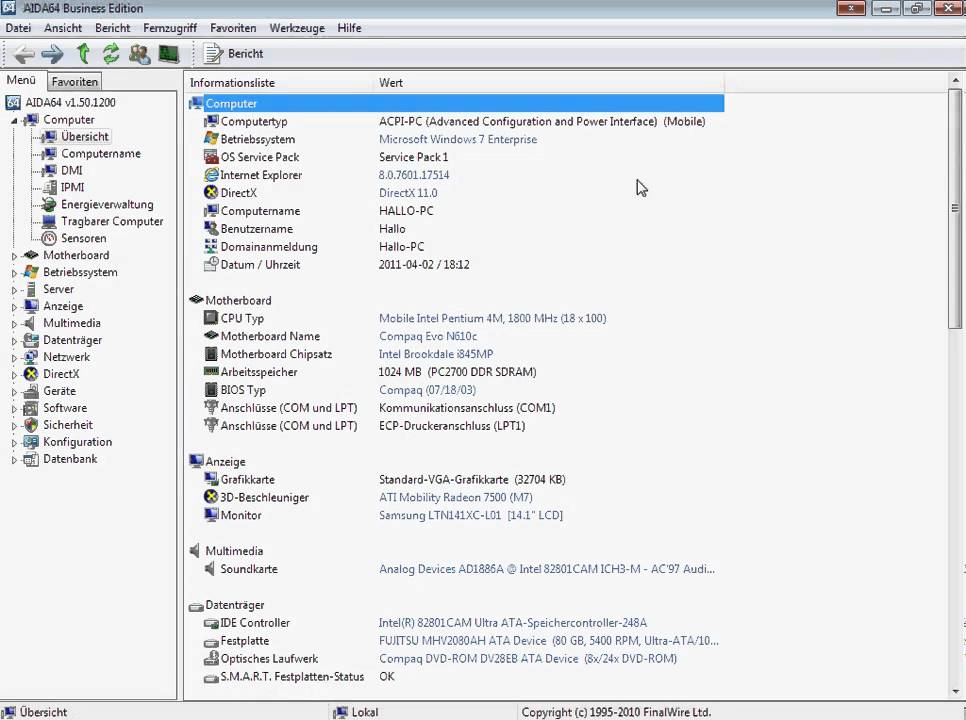Open the Samsung LTN141XC-L01 monitor link

point(471,515)
